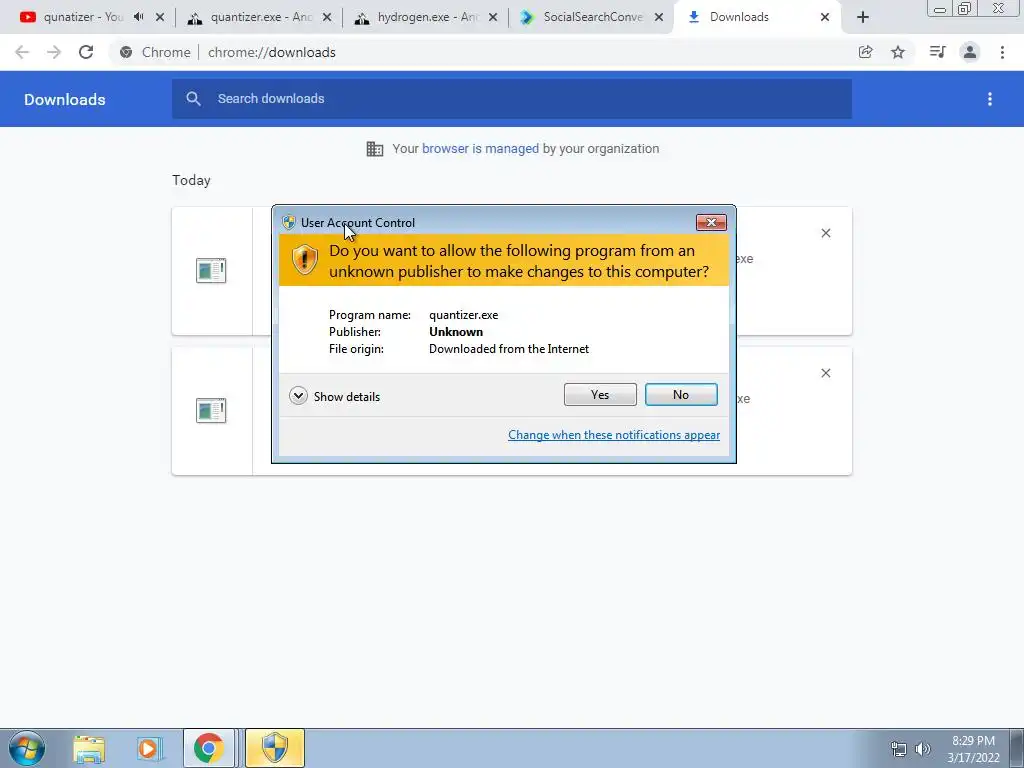The image size is (1024, 768).
Task: Open the volume tray icon
Action: [x=923, y=749]
